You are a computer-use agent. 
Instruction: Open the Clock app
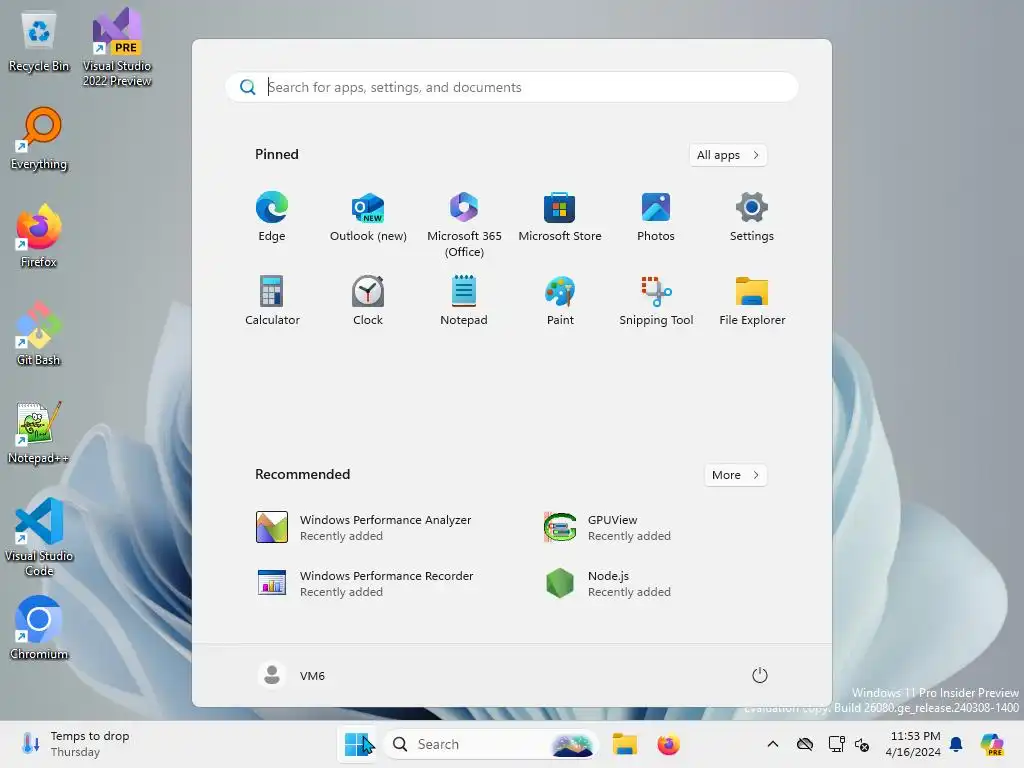click(368, 300)
